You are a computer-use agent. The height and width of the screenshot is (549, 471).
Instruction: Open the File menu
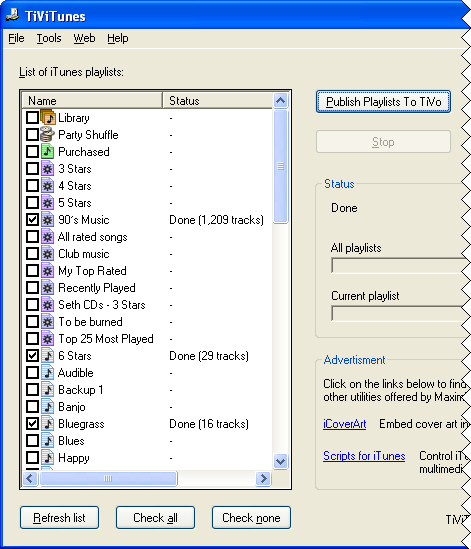(16, 38)
